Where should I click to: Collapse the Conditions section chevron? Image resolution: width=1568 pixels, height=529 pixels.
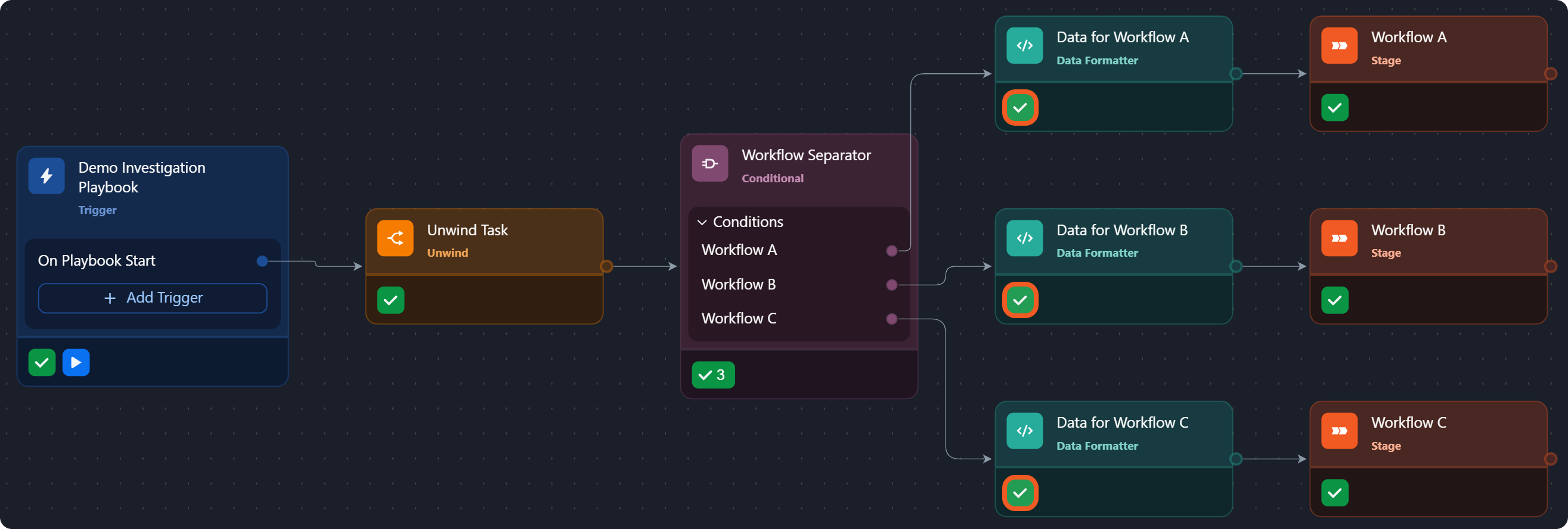(702, 223)
